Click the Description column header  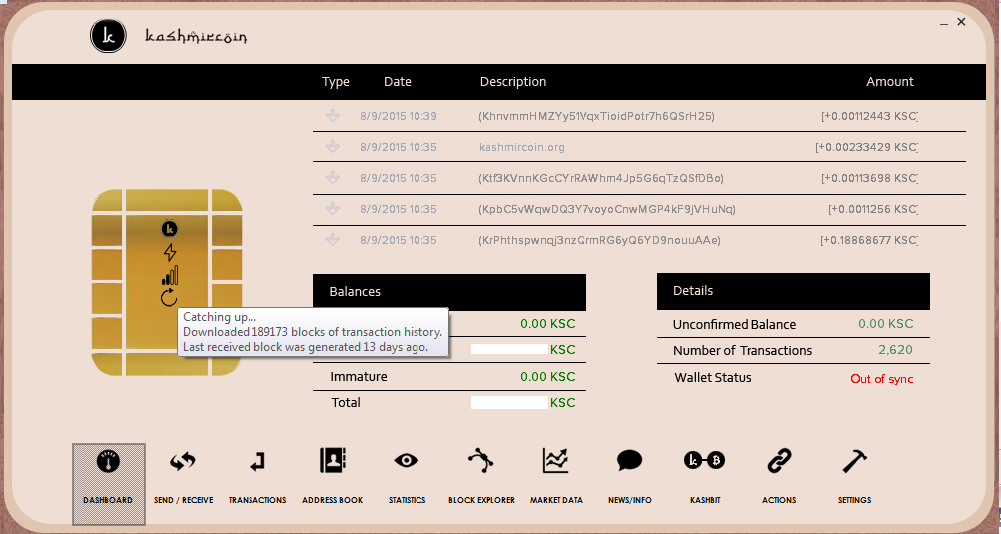pyautogui.click(x=513, y=82)
